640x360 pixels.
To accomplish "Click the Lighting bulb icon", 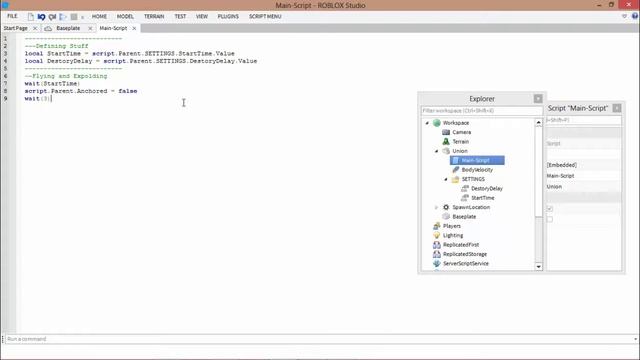I will click(x=437, y=236).
